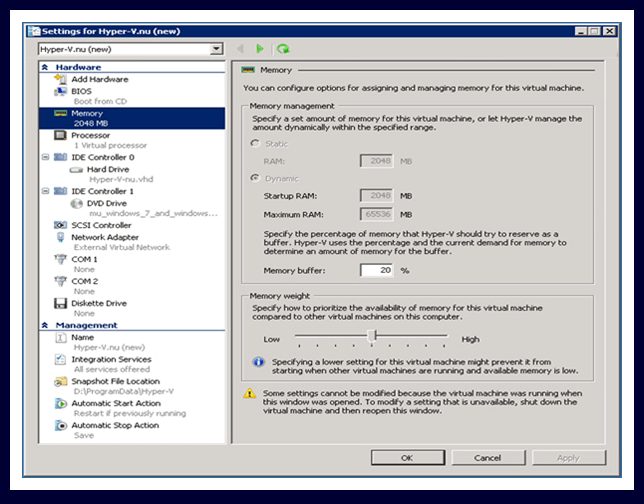The width and height of the screenshot is (644, 504).
Task: Click the IDE Controller 1 icon
Action: pos(60,191)
